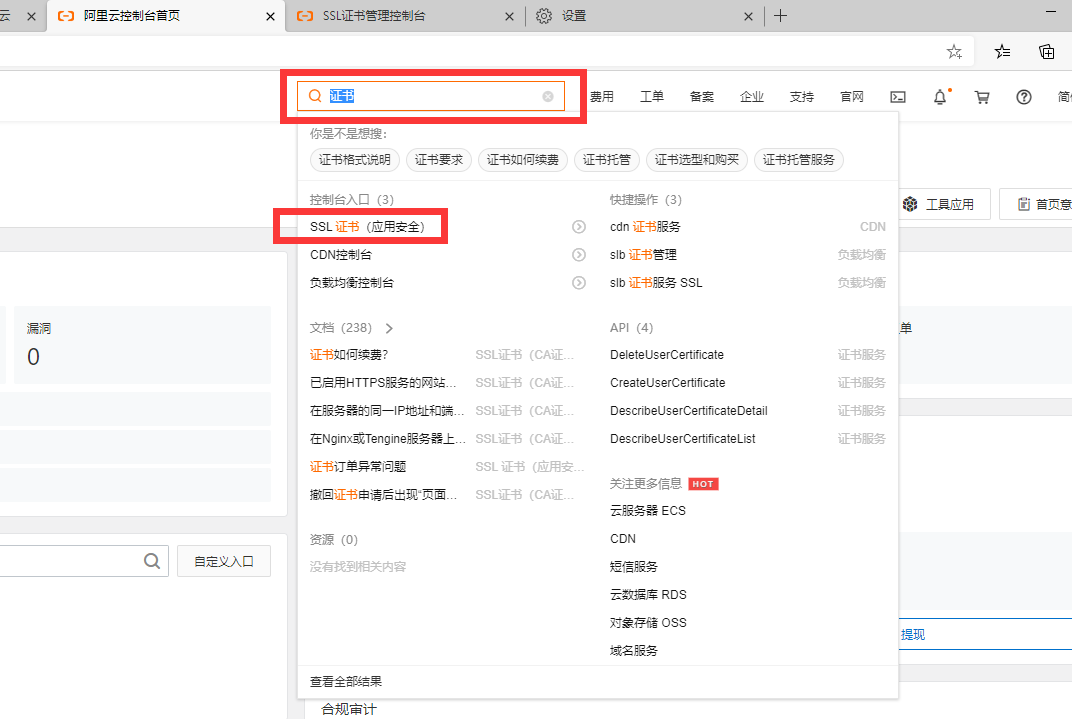Open document starting with 已启用HTTPS服务的网站

coord(382,383)
